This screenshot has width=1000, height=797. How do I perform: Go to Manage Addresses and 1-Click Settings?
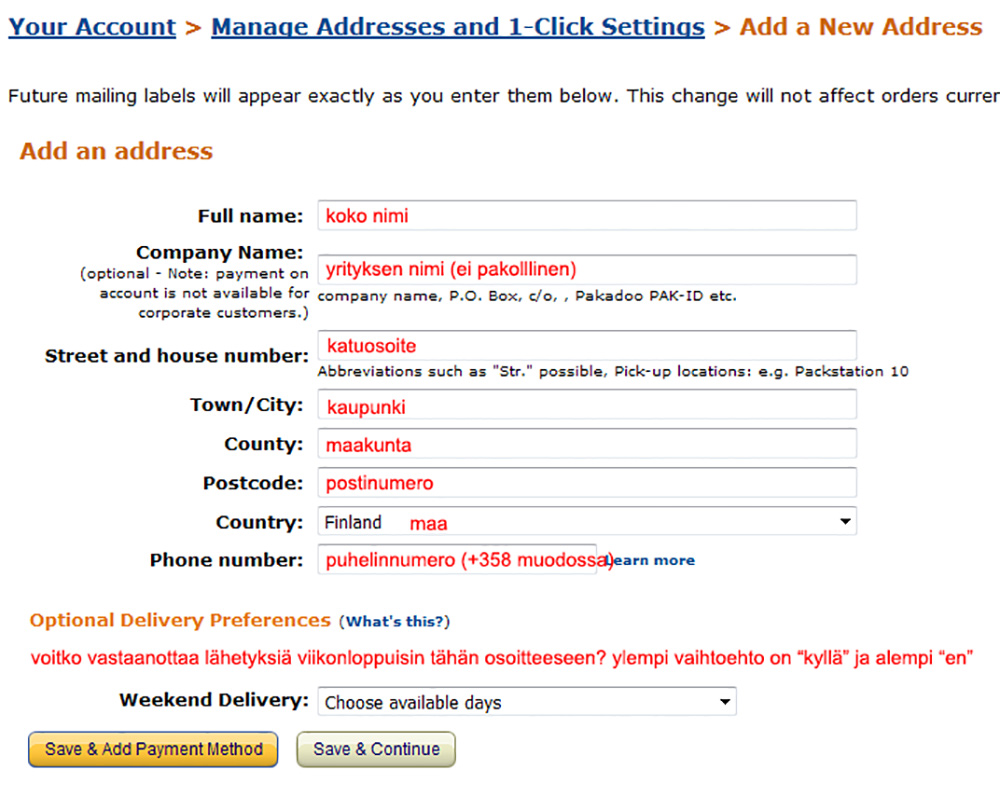pyautogui.click(x=458, y=27)
